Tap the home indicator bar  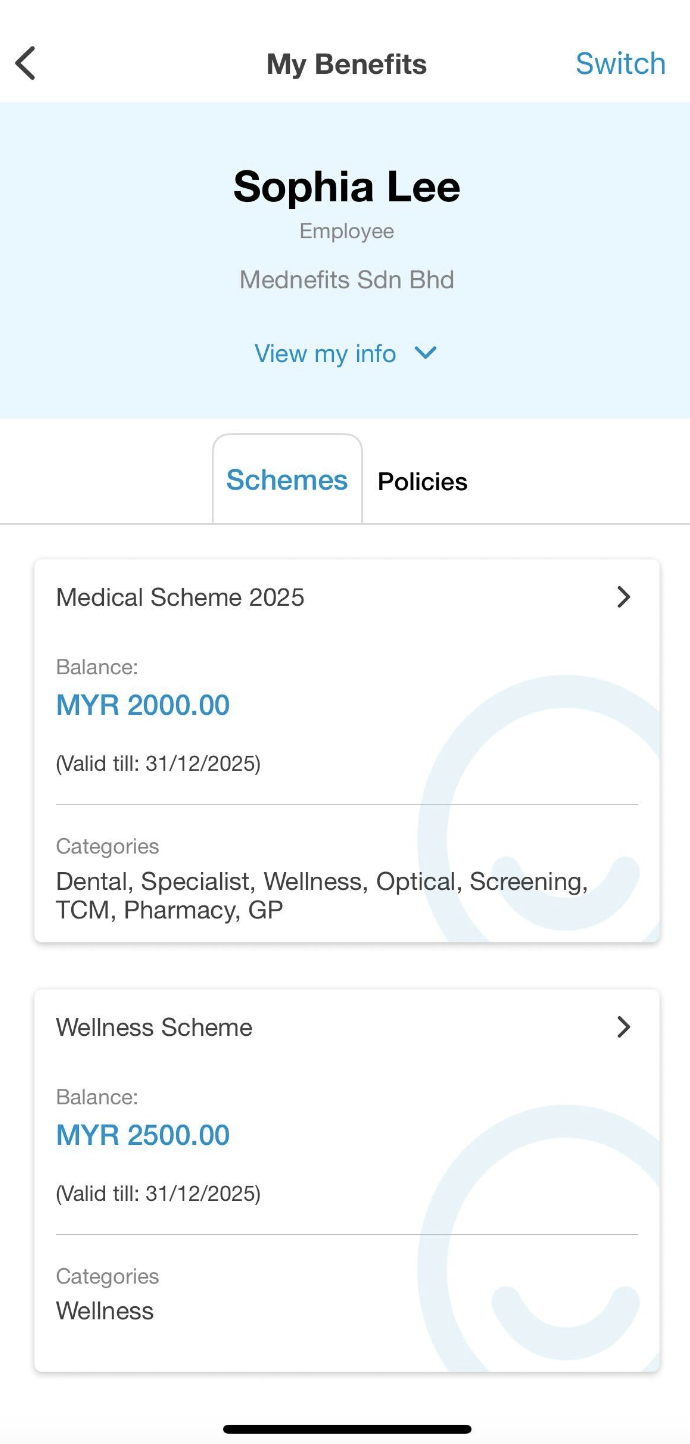tap(347, 1429)
